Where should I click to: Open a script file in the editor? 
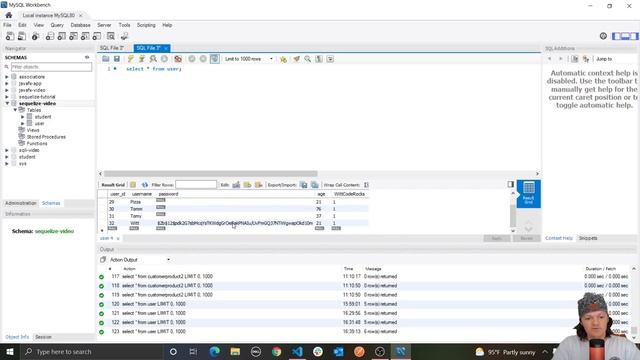coord(106,59)
